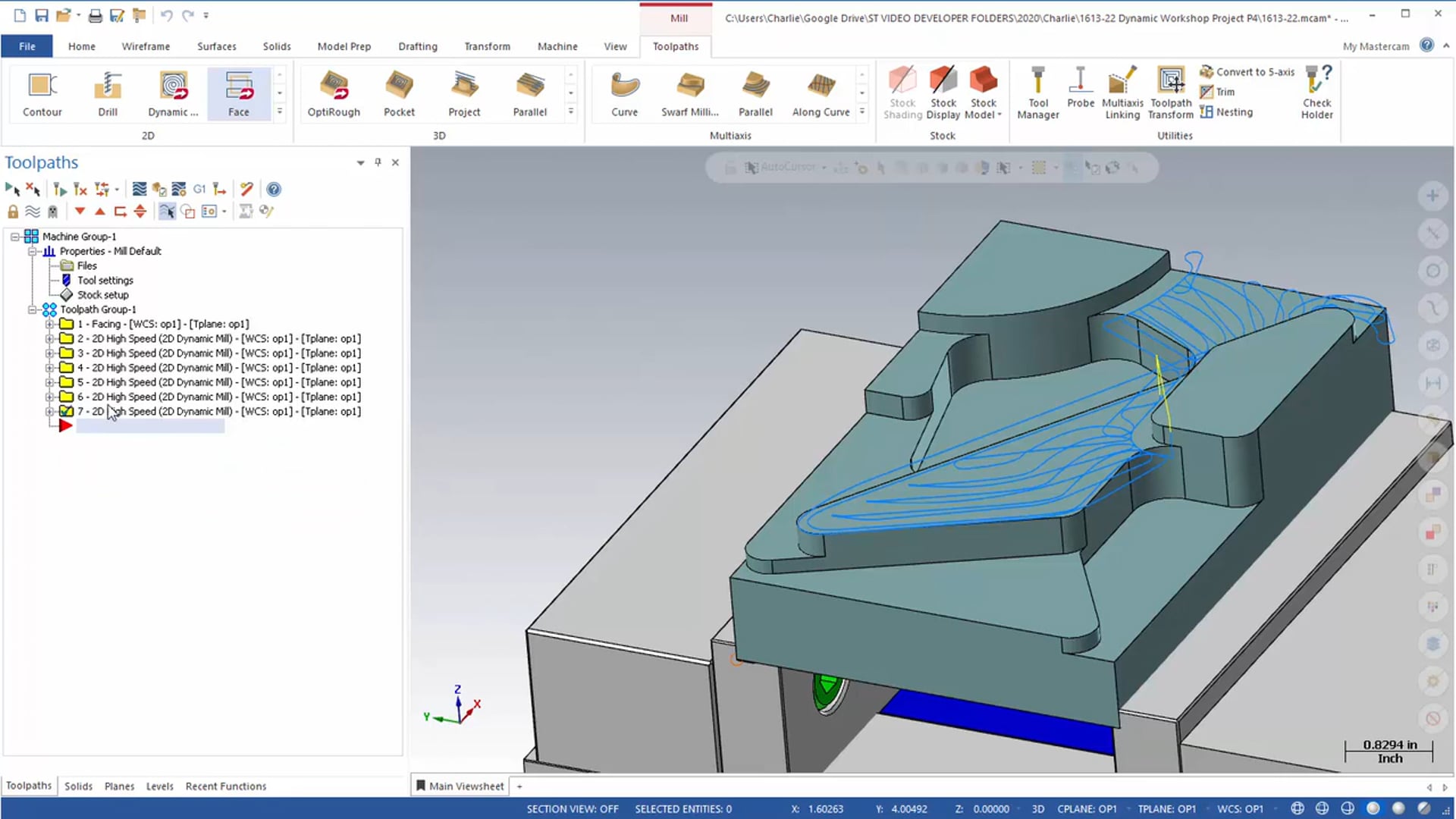Toggle visibility of operation 7 toolpath
This screenshot has height=819, width=1456.
pos(66,411)
